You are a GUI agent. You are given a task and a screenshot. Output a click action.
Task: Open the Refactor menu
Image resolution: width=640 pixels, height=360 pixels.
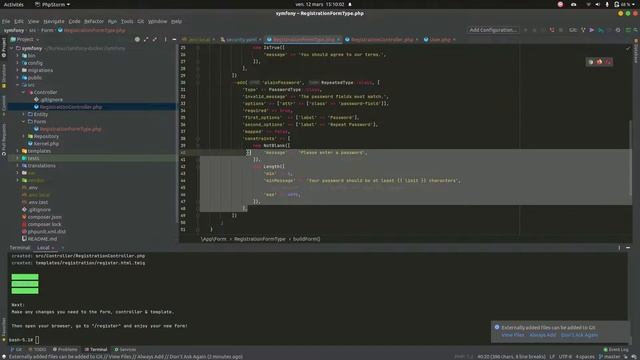coord(94,21)
